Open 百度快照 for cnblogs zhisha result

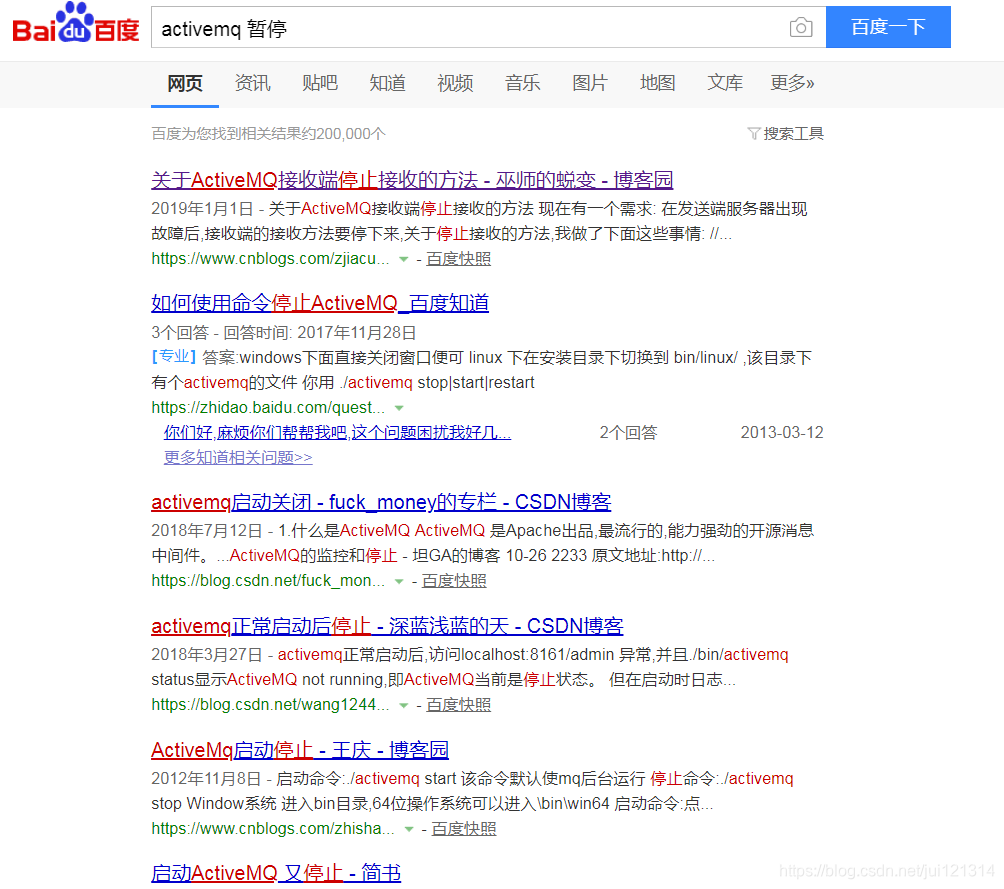pyautogui.click(x=464, y=829)
